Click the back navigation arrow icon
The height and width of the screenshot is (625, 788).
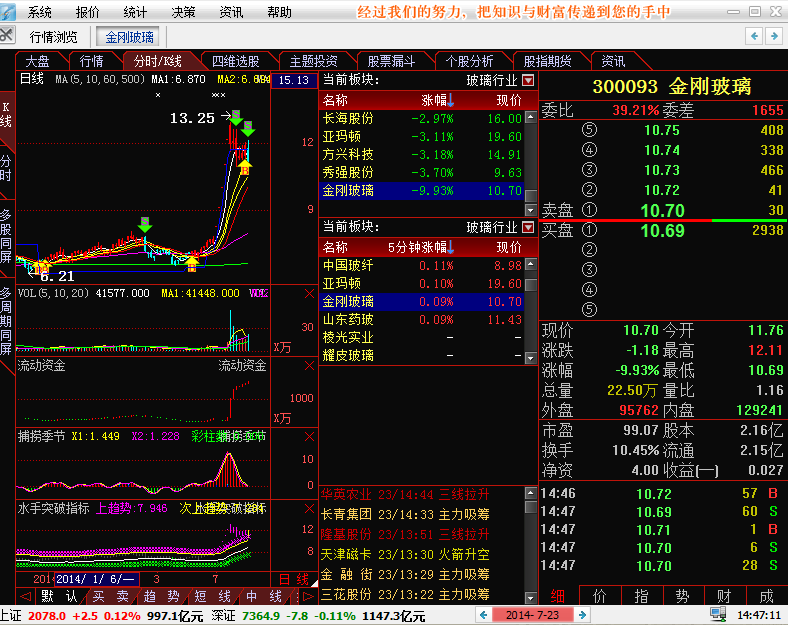coord(756,36)
